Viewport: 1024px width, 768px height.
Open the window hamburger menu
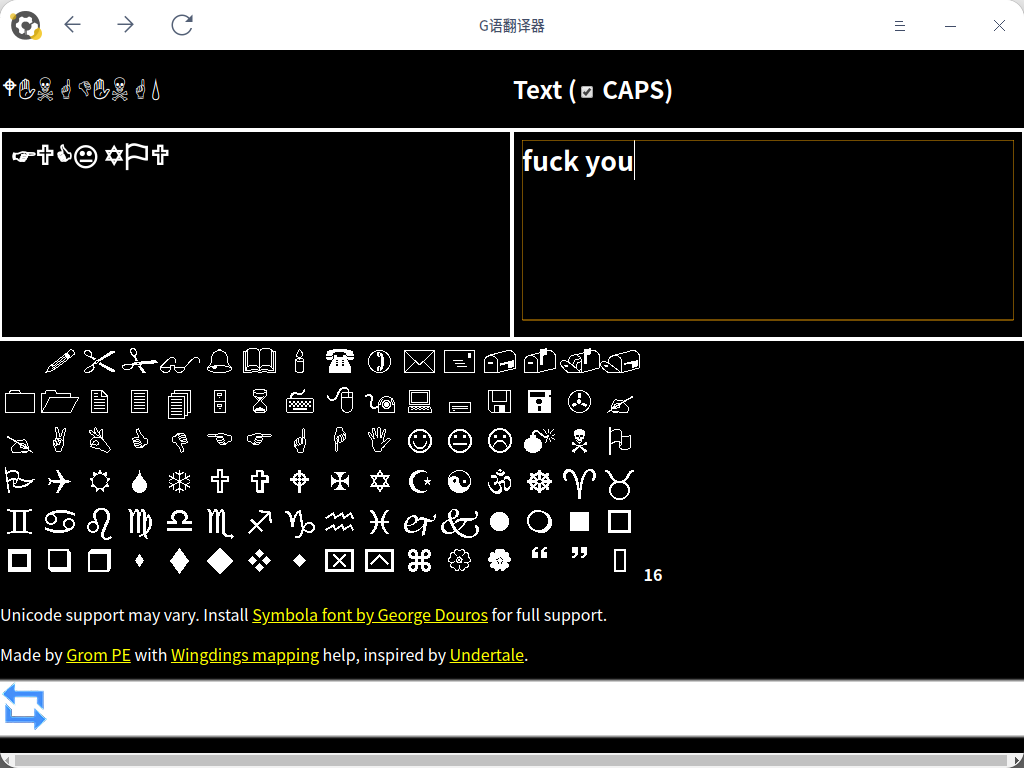[900, 26]
